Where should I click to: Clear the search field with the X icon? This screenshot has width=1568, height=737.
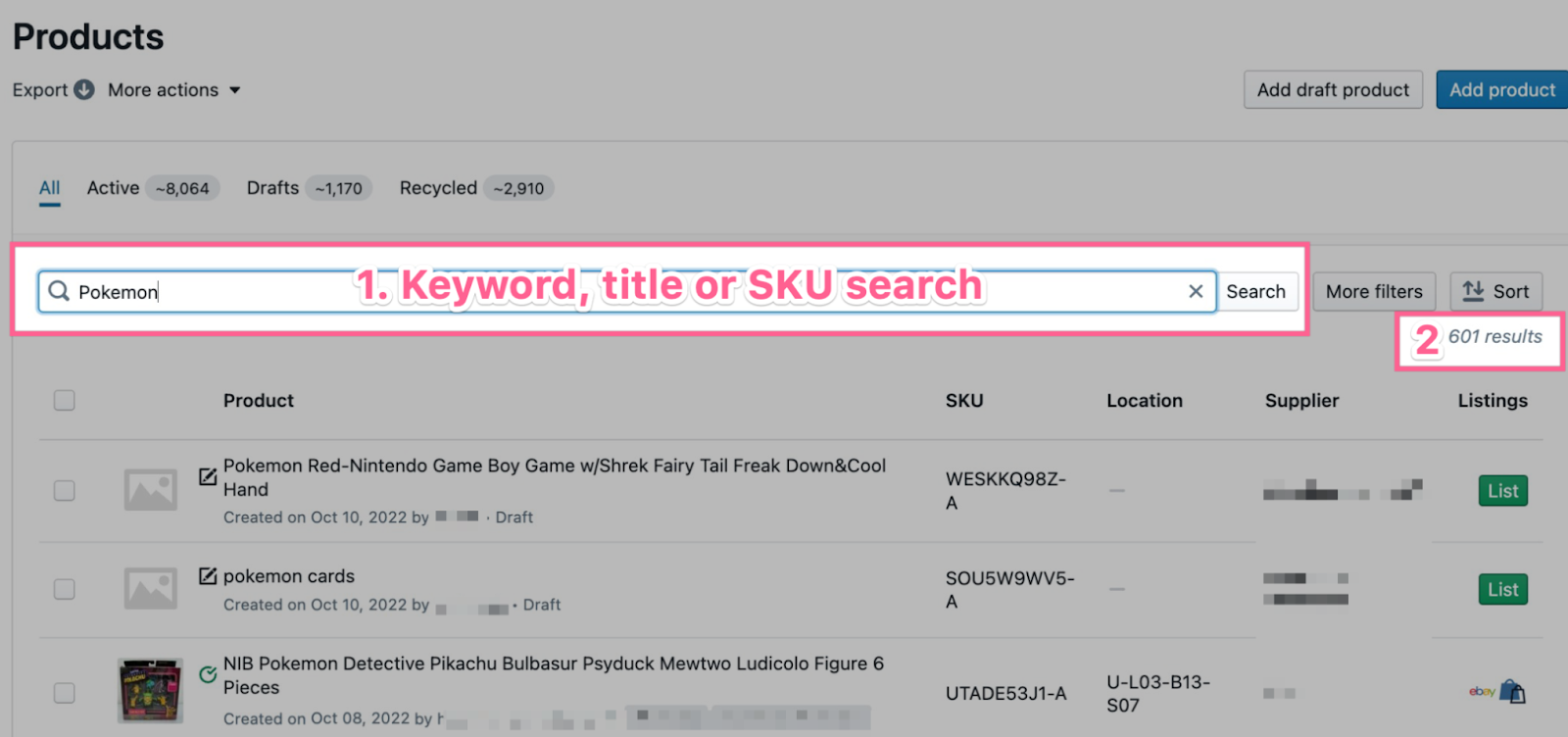pyautogui.click(x=1196, y=291)
